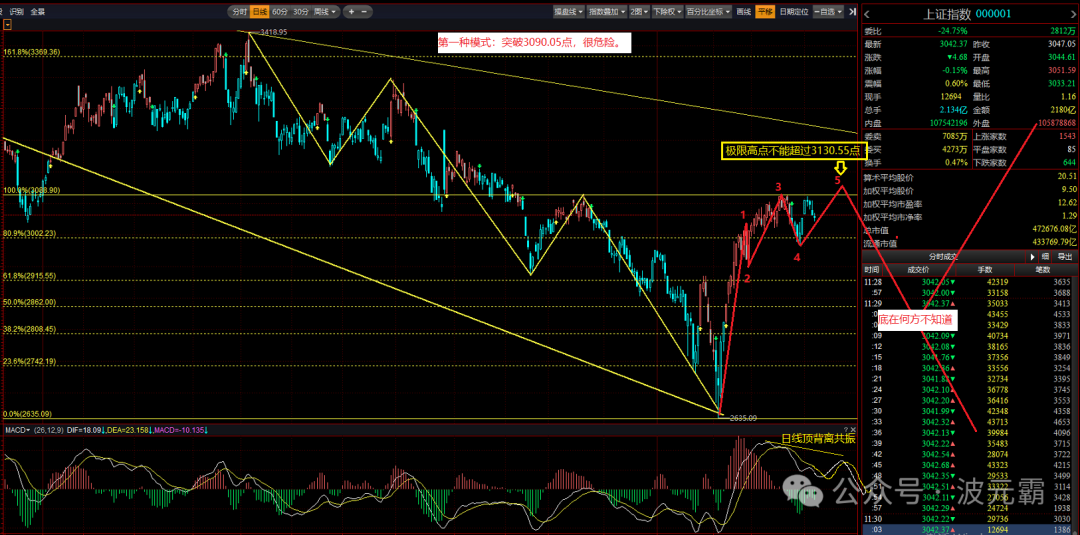Click the 最新 value 3042.37
The width and height of the screenshot is (1080, 535).
pyautogui.click(x=953, y=44)
